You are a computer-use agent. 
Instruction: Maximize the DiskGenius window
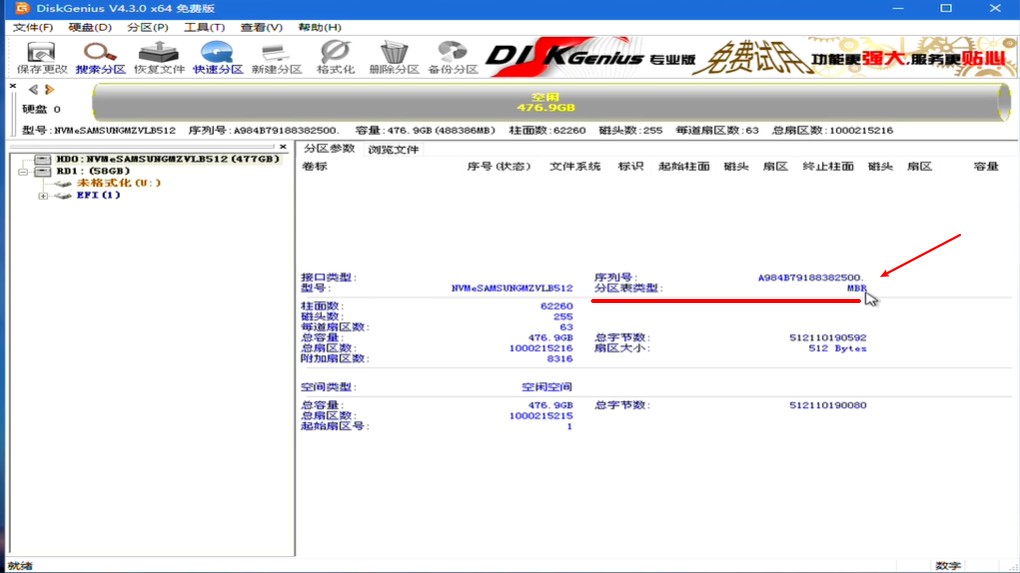(946, 8)
